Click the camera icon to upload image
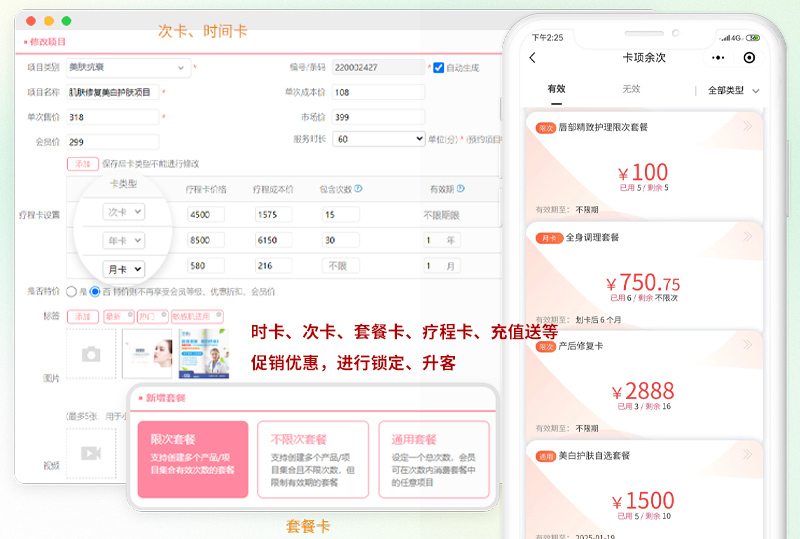This screenshot has height=539, width=800. coord(91,354)
